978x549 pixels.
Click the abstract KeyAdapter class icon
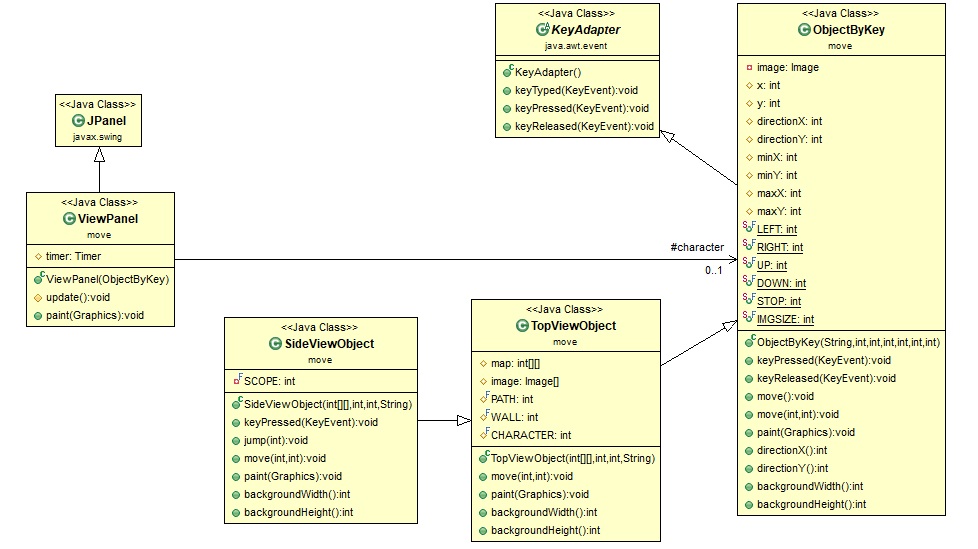coord(544,30)
